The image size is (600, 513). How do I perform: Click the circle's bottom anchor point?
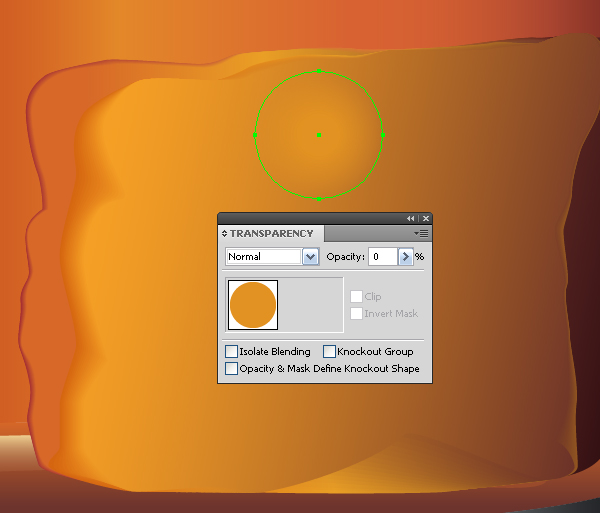pos(319,199)
